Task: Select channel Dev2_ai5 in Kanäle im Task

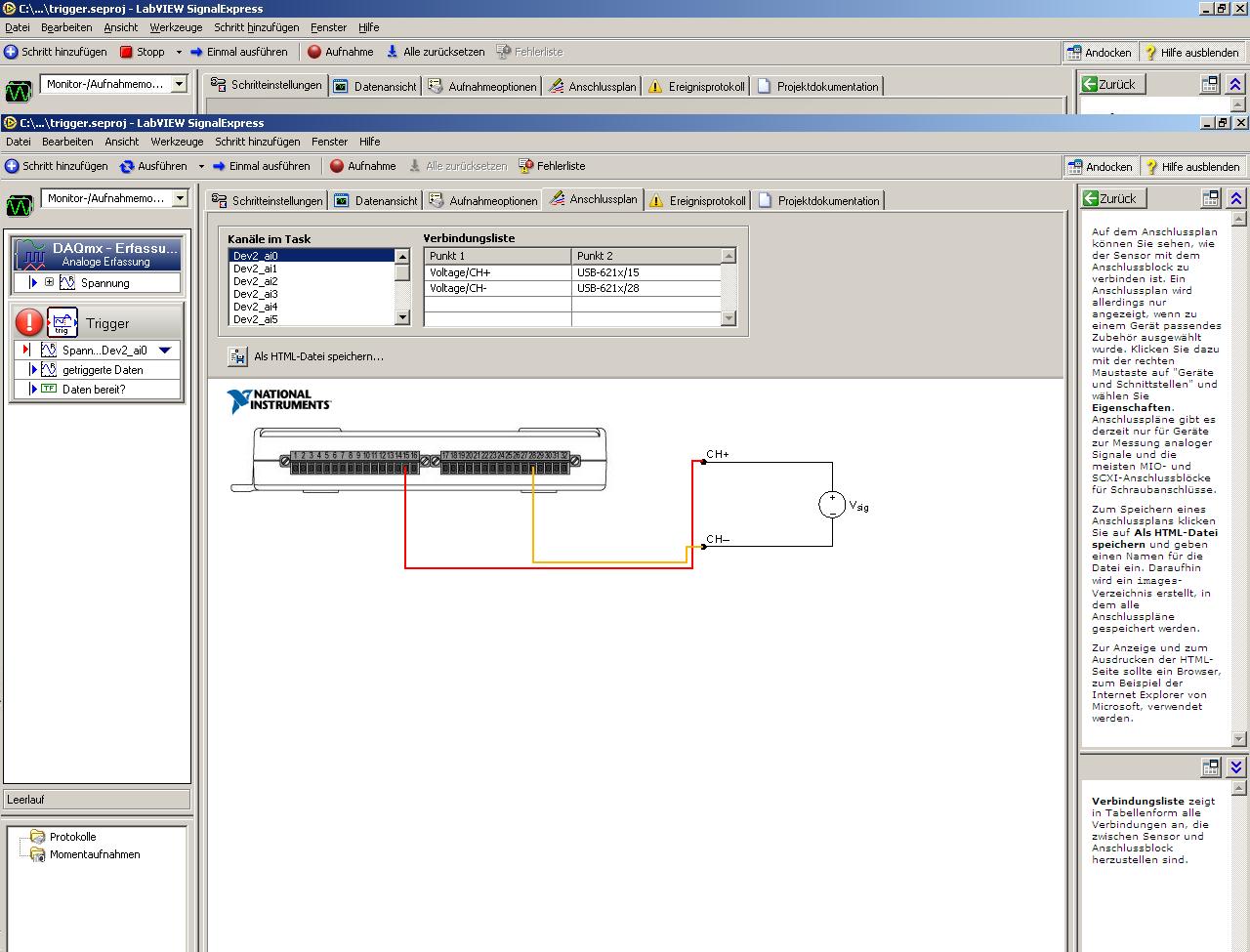Action: point(312,319)
